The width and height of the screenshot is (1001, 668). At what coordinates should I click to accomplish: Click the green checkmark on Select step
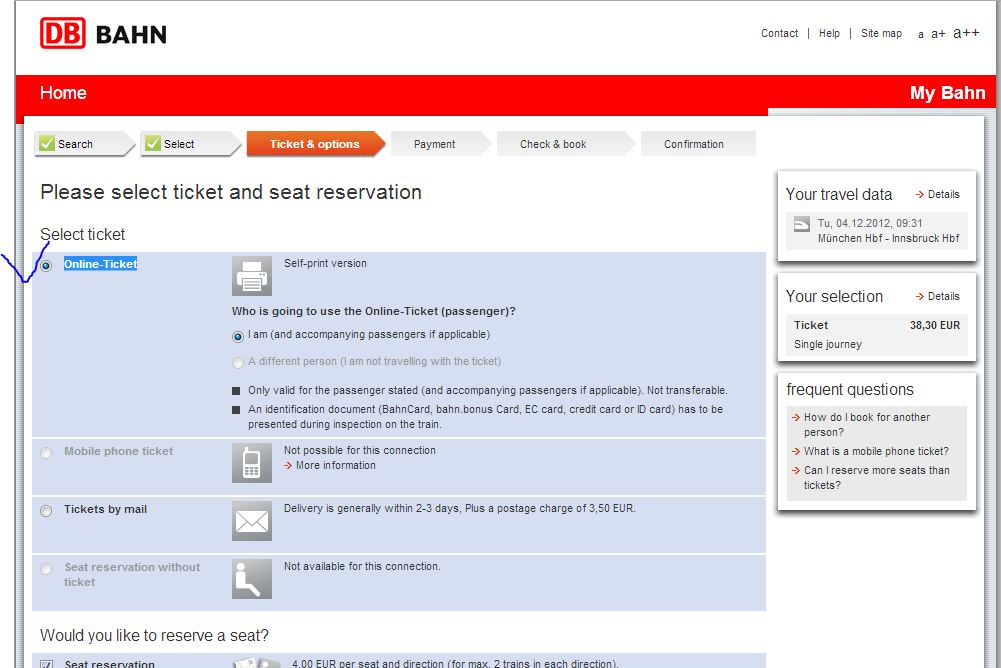click(x=153, y=143)
